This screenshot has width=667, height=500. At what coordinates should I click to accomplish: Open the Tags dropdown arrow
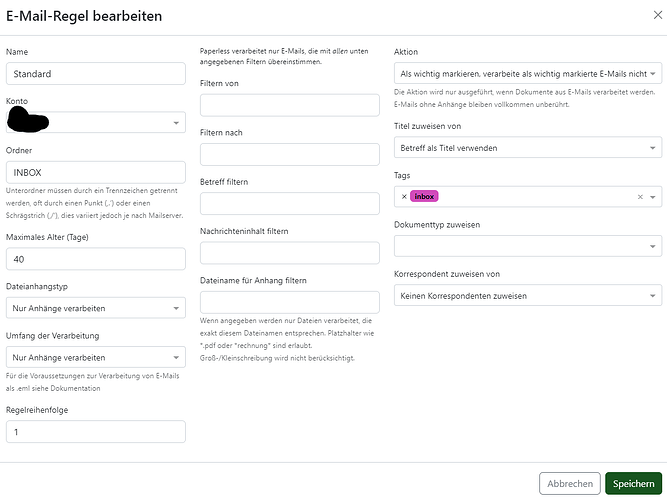click(x=653, y=197)
